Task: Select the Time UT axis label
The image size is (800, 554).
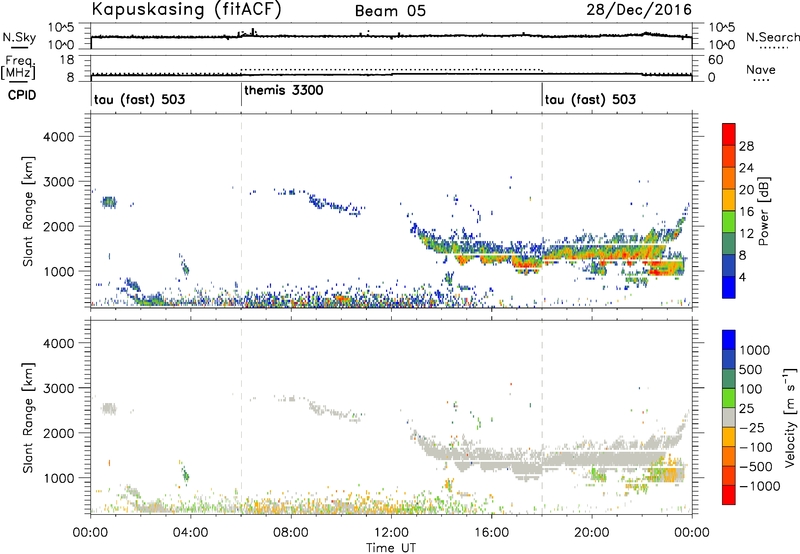Action: 391,548
